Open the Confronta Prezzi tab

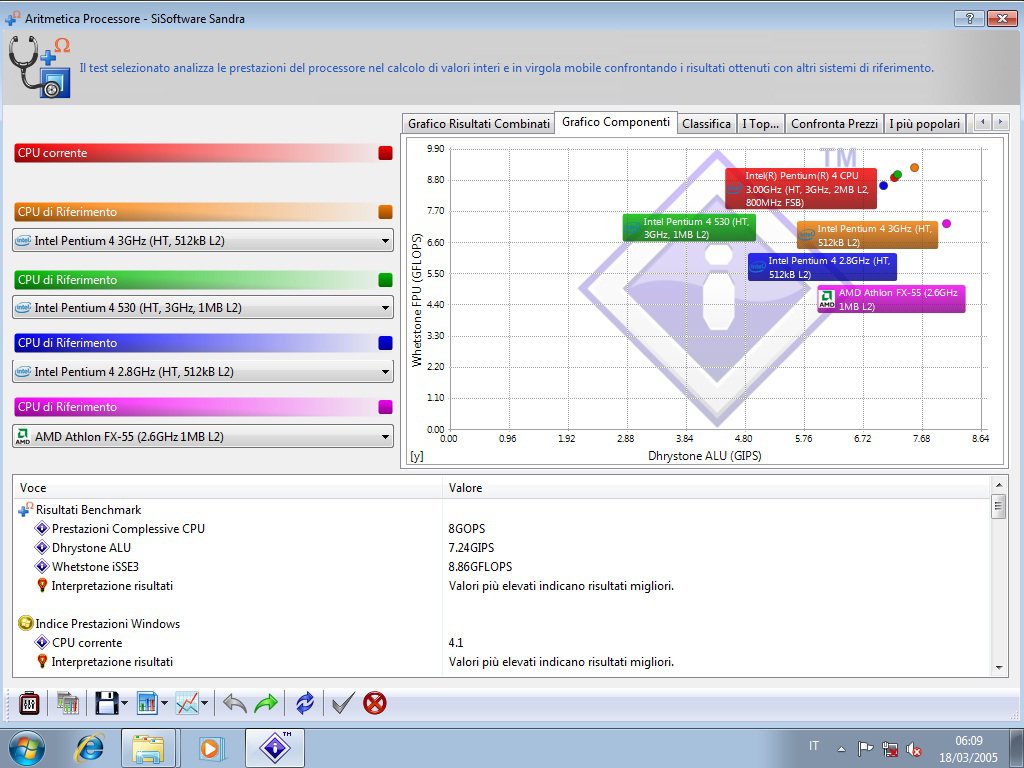(x=834, y=124)
